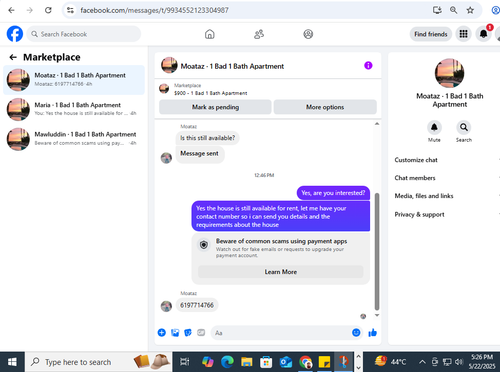The width and height of the screenshot is (500, 372).
Task: Open Microsoft Edge from taskbar
Action: 227,362
